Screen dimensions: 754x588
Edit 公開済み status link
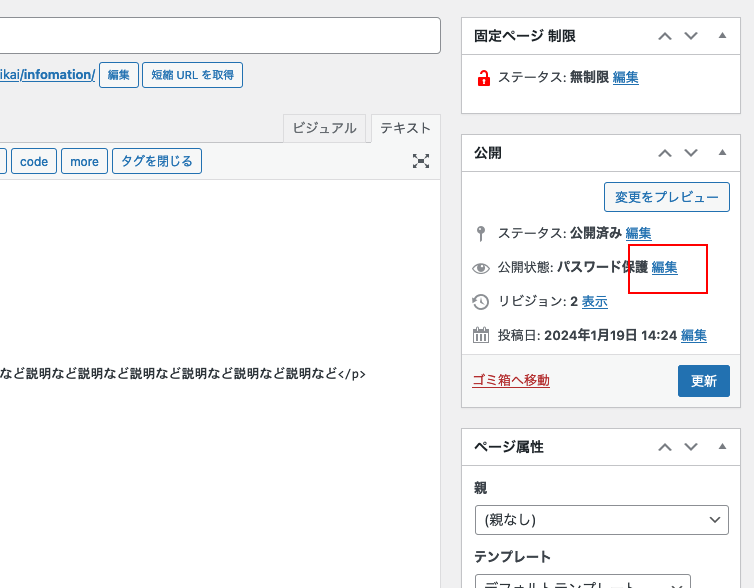tap(638, 233)
